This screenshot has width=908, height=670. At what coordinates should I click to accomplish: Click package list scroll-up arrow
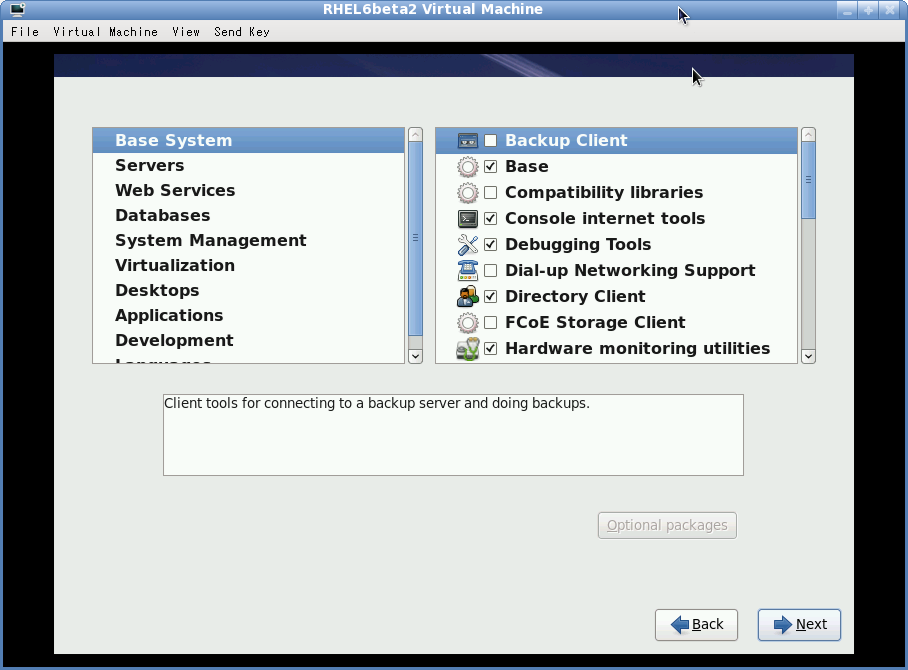pos(808,135)
